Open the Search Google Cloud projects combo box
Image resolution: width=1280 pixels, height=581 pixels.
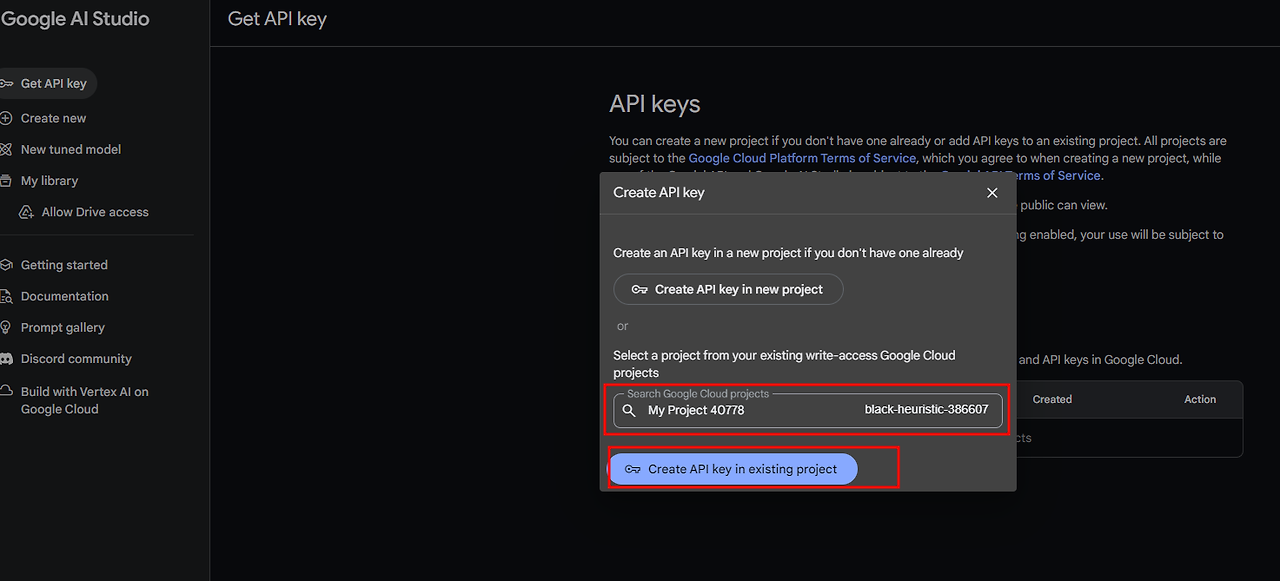[x=808, y=410]
